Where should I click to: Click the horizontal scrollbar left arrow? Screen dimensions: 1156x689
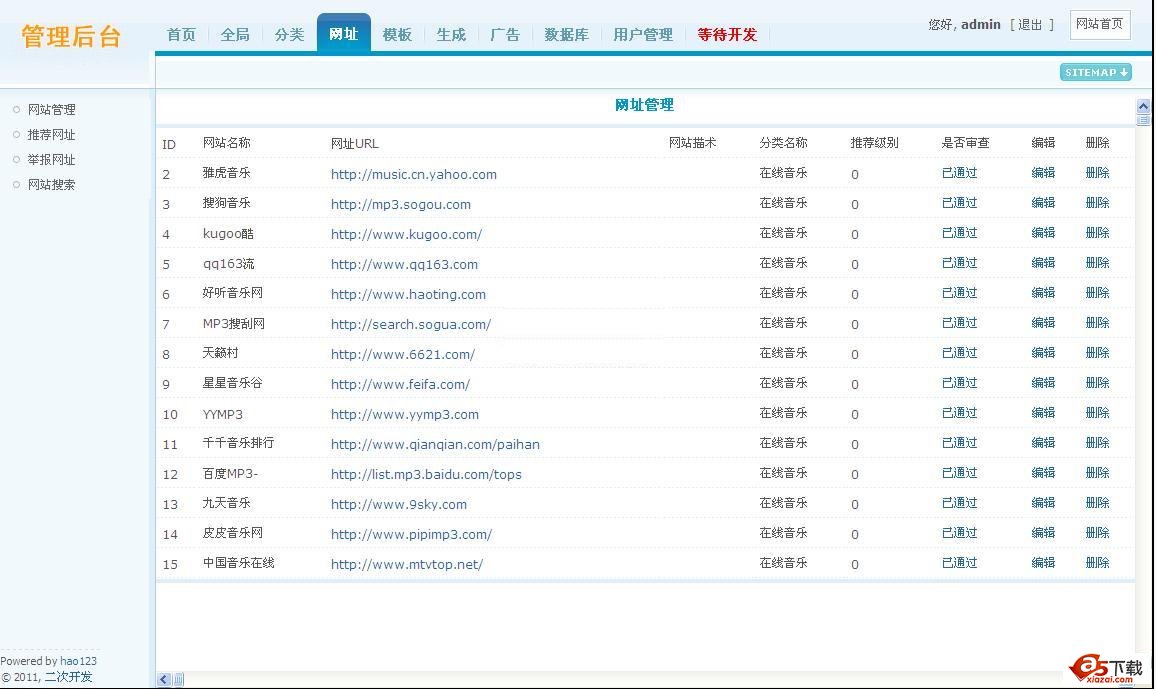[164, 680]
